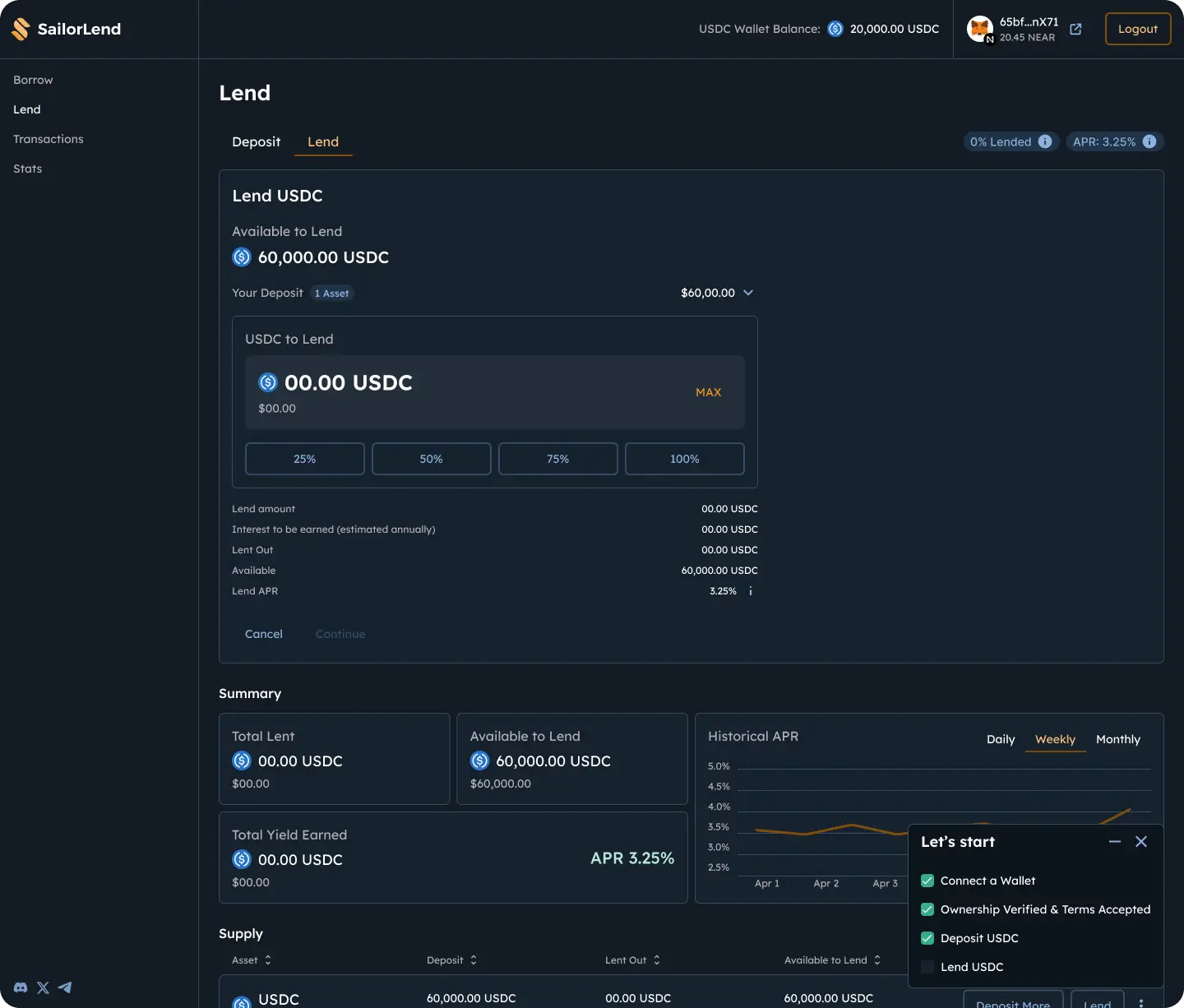1184x1008 pixels.
Task: Toggle the Deposit USDC checklist checkbox
Action: click(927, 938)
